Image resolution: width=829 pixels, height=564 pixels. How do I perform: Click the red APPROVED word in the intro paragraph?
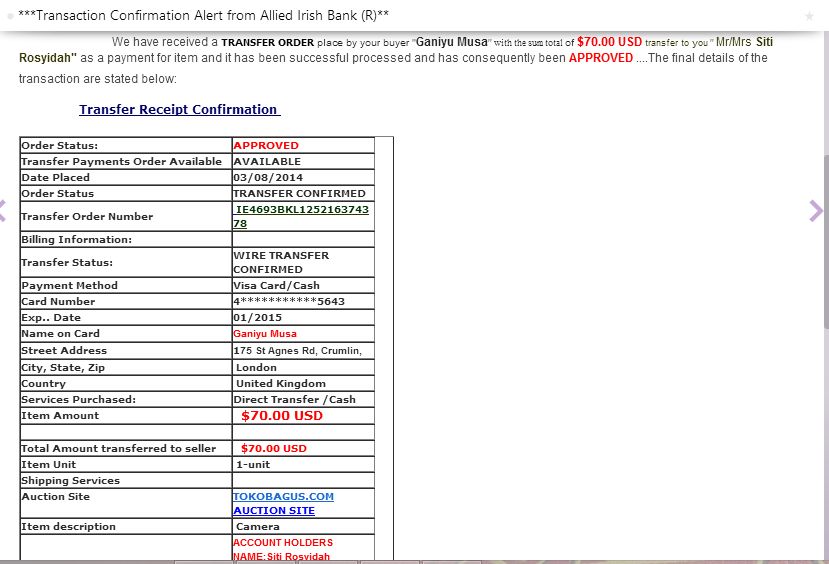(x=601, y=58)
